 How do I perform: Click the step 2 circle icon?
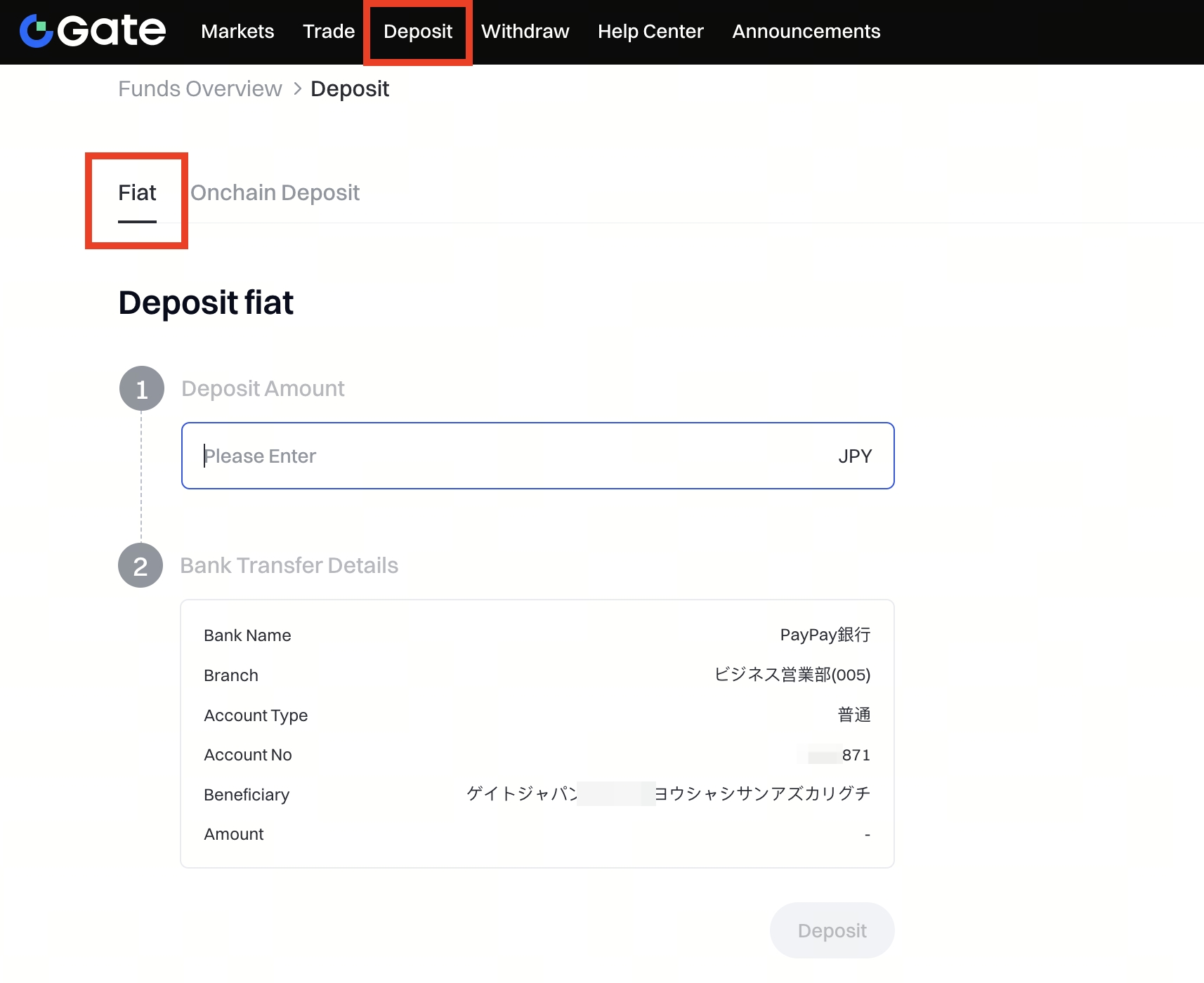point(140,566)
